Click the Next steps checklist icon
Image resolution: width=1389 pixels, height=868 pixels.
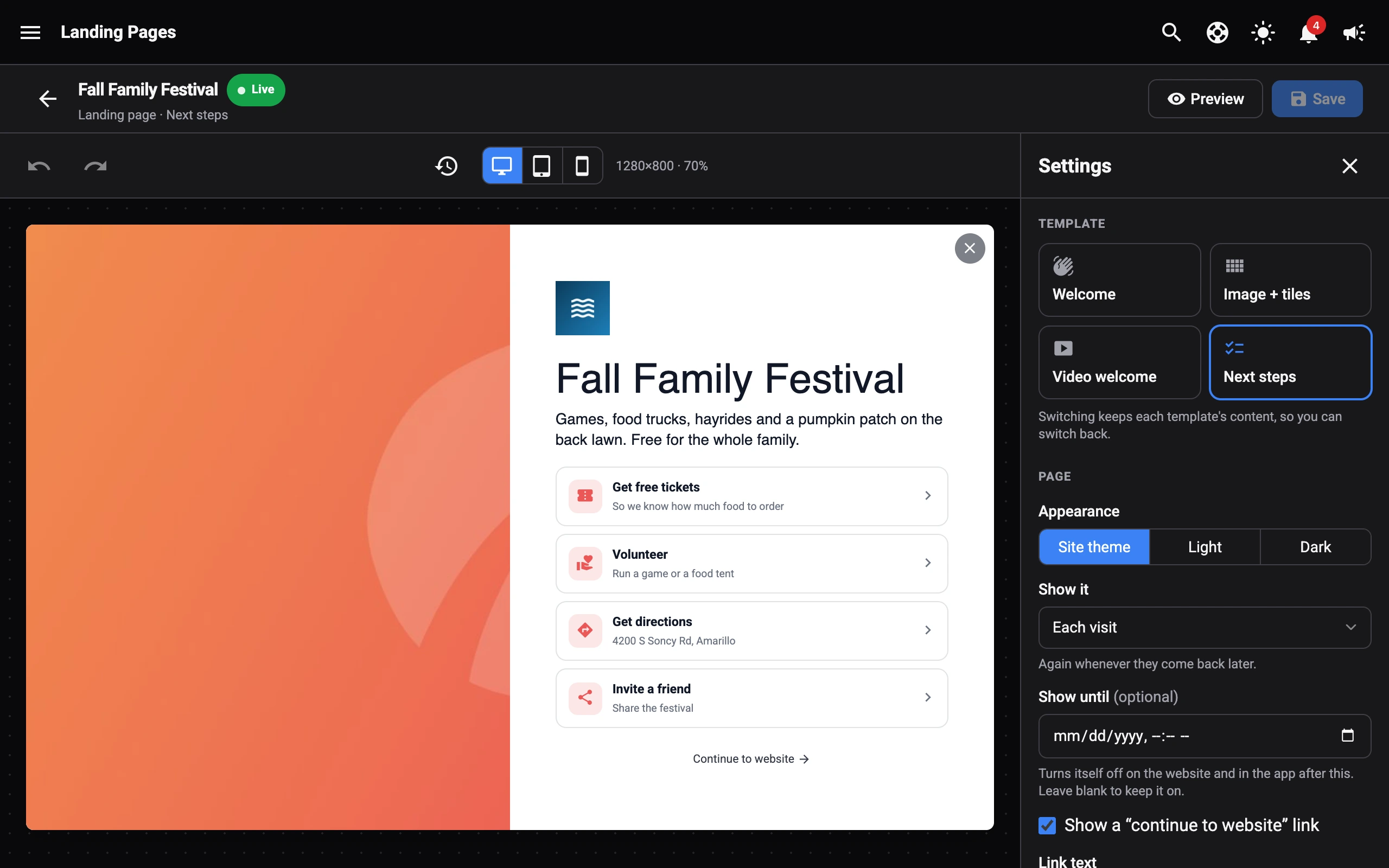click(1234, 348)
